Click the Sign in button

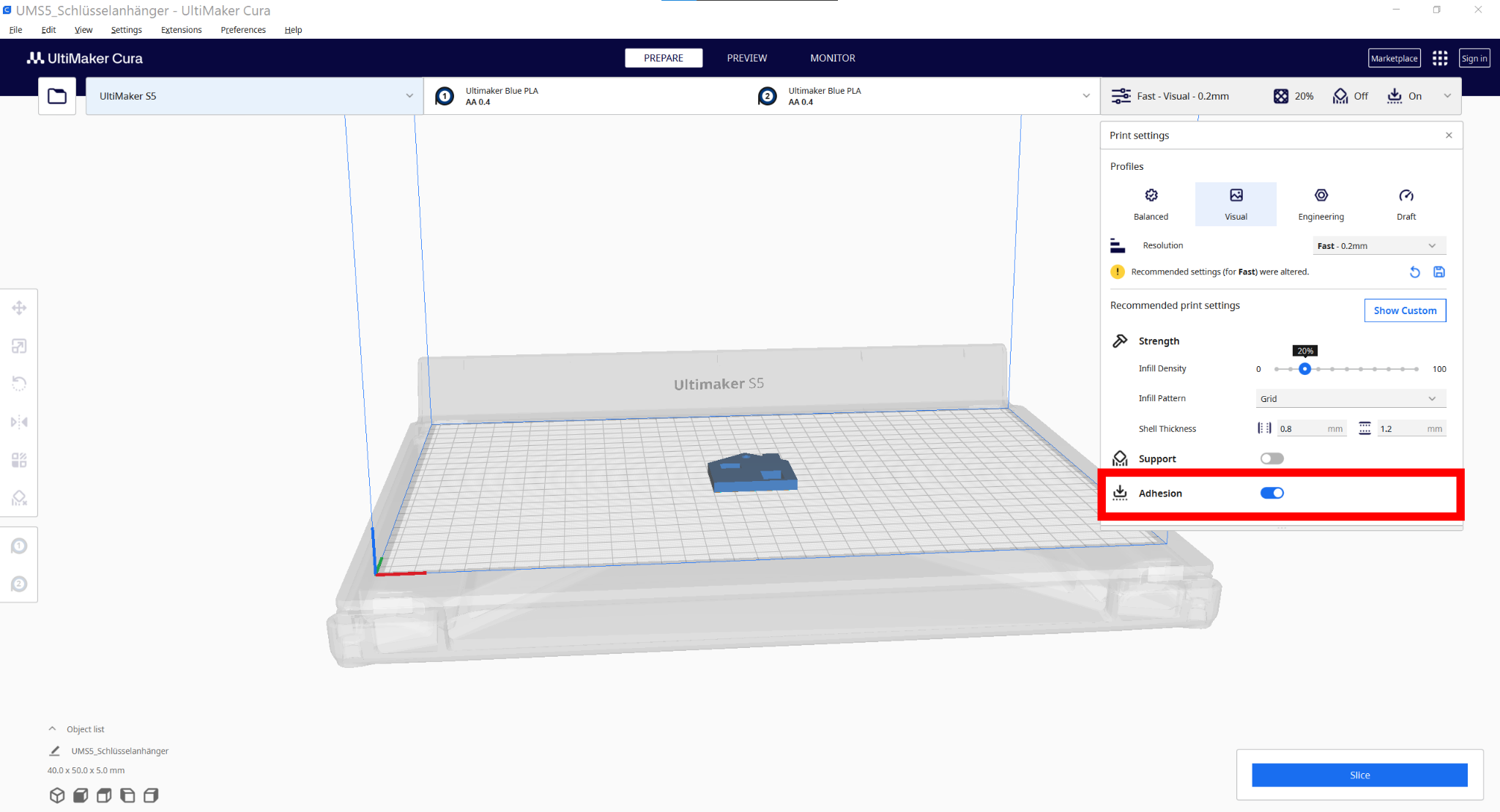point(1474,59)
